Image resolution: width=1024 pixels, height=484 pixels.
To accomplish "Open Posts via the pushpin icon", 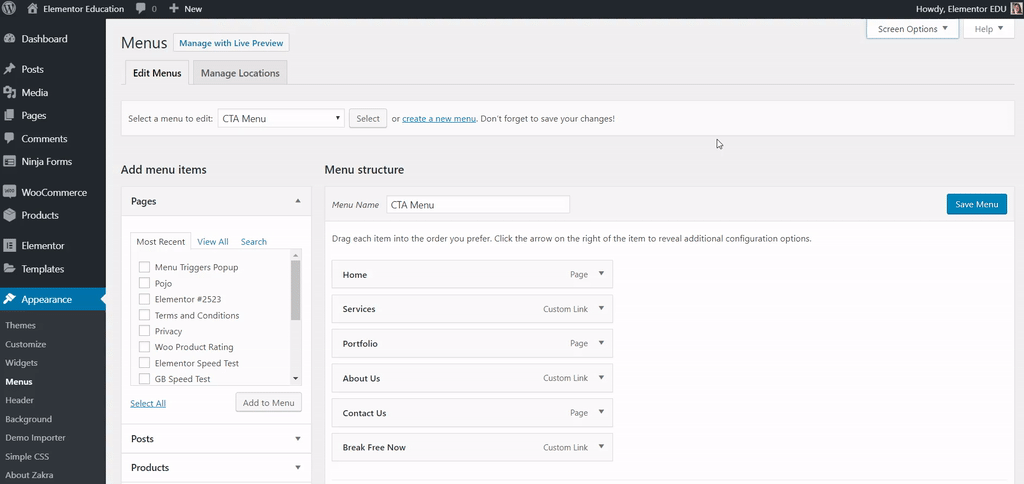I will pos(10,70).
